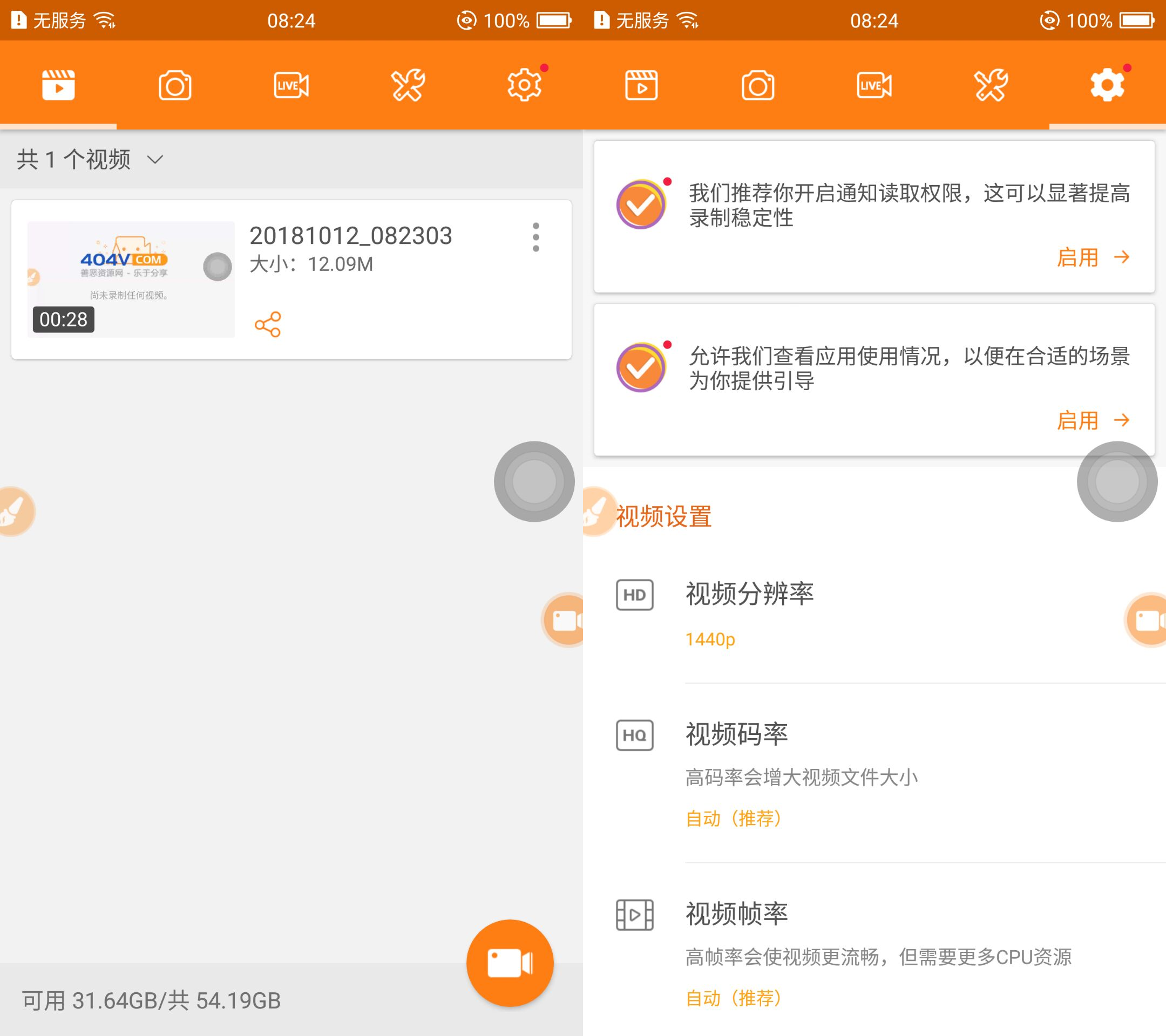Tap the checkmark icon on the notification card
This screenshot has height=1036, width=1166.
tap(641, 204)
